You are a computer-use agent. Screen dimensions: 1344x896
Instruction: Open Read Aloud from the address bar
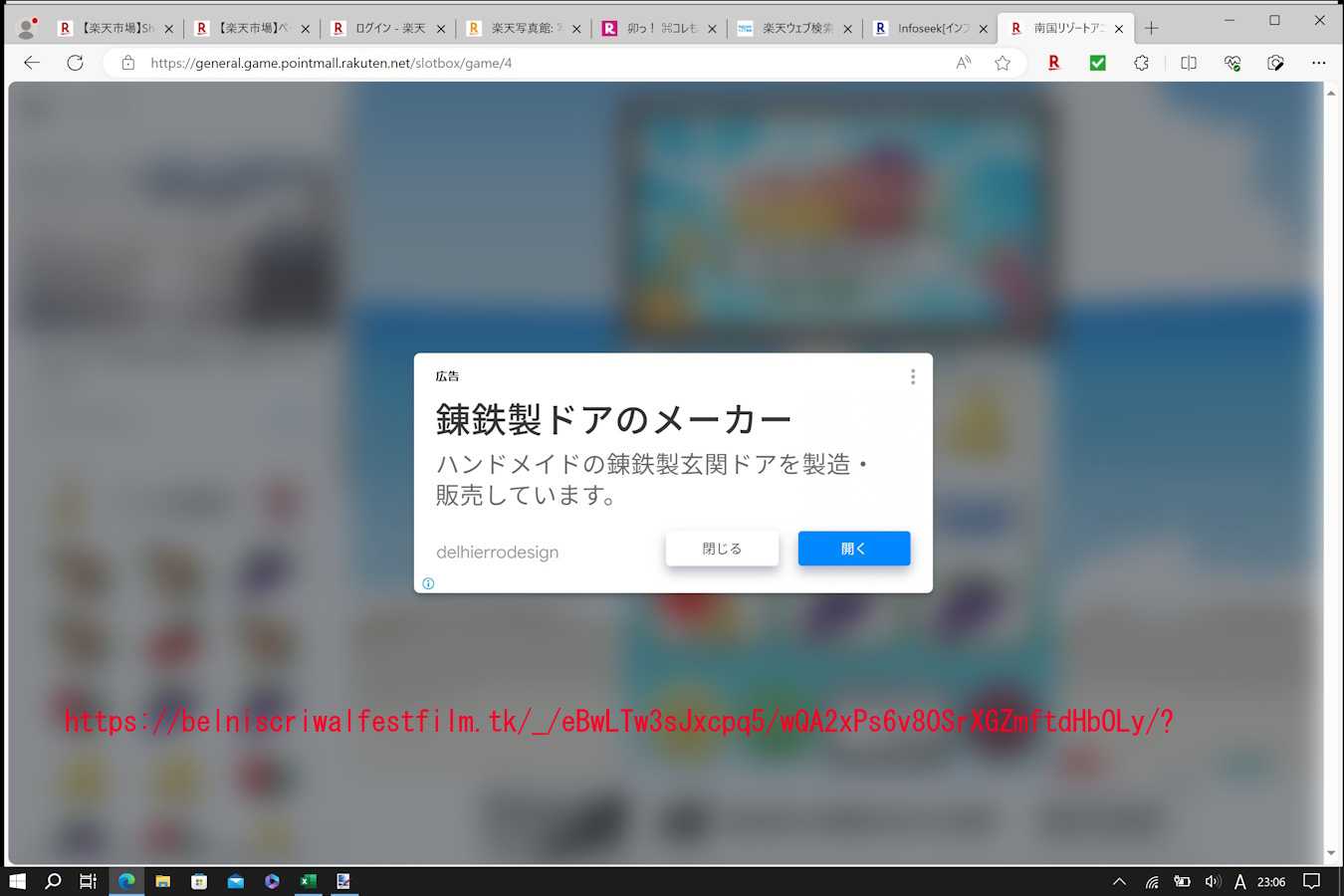[x=963, y=63]
